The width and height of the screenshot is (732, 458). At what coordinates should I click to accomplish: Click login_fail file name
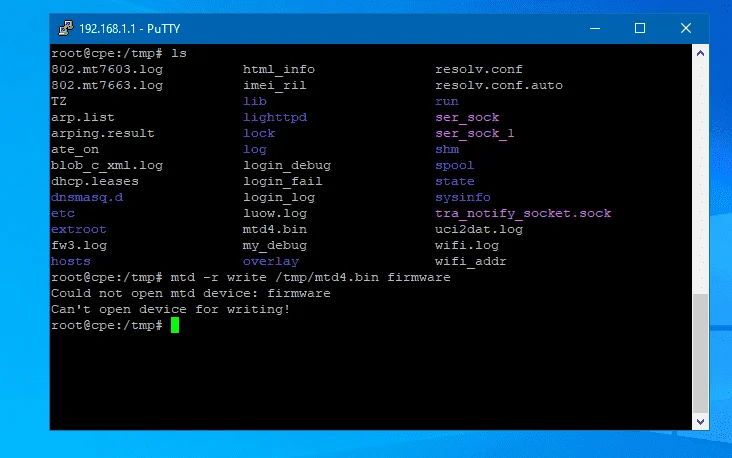point(283,181)
